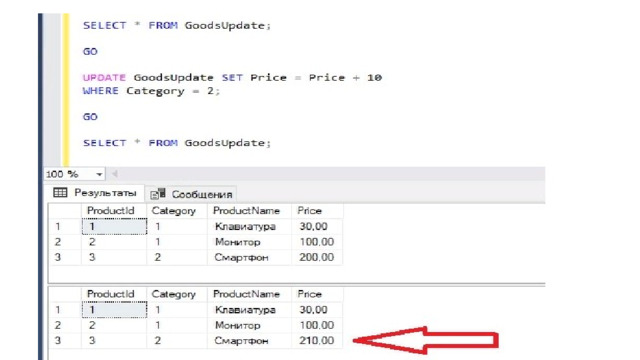The height and width of the screenshot is (360, 640).
Task: Click first SELECT keyword in editor
Action: 104,25
